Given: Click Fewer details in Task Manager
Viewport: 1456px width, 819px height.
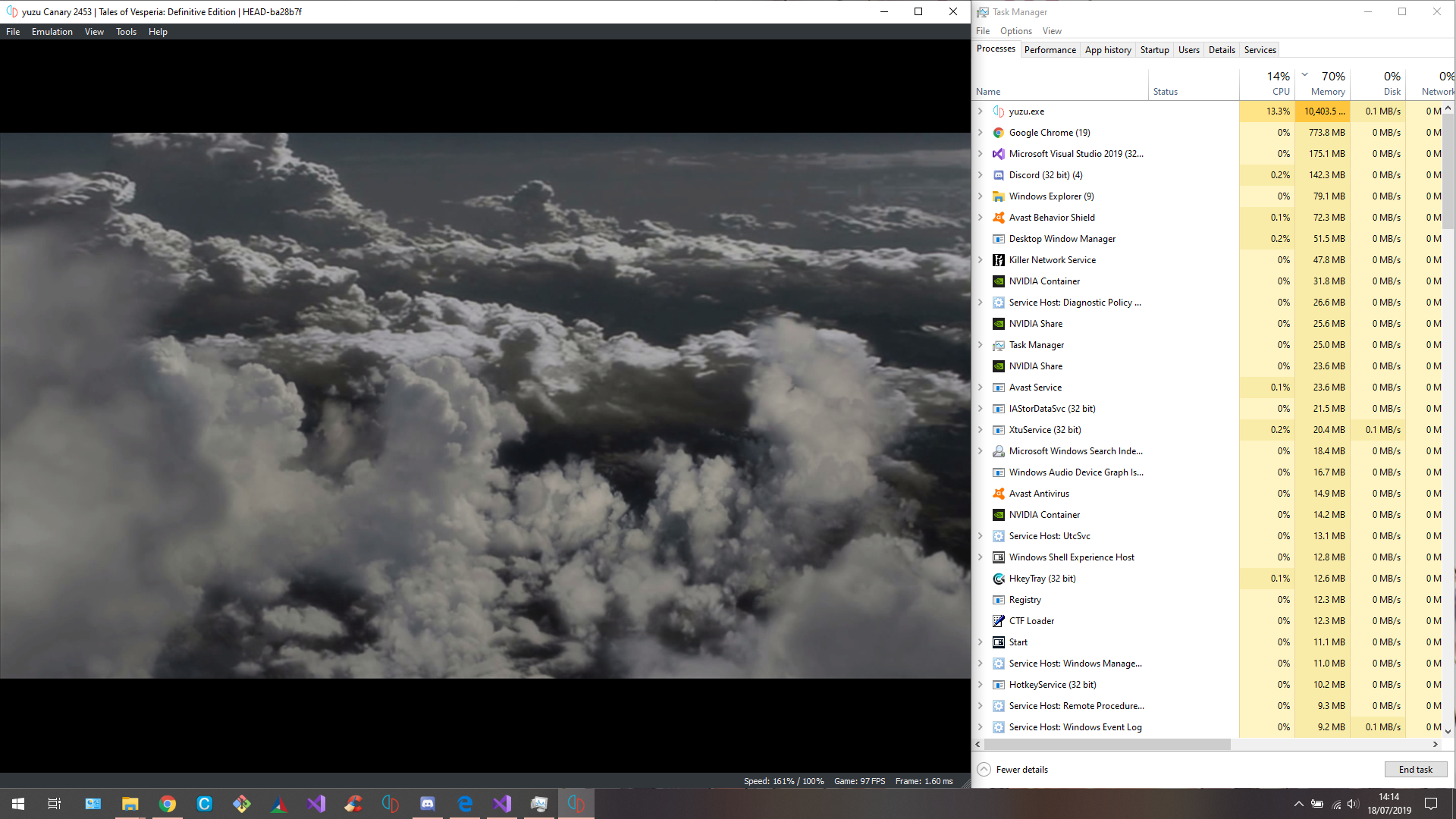Looking at the screenshot, I should [x=1012, y=770].
